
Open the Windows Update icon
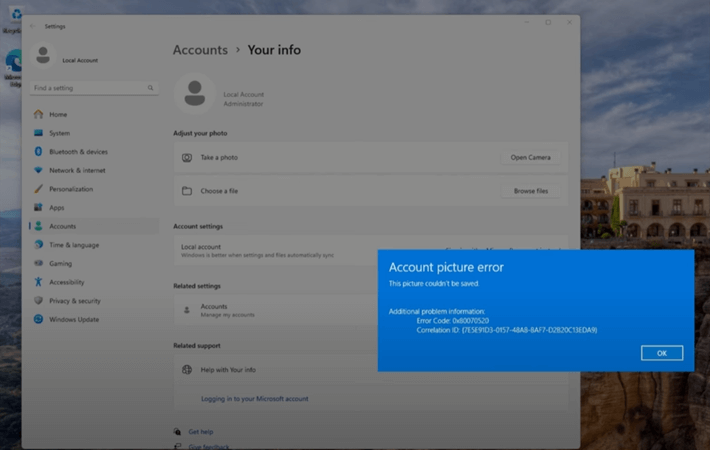(38, 319)
